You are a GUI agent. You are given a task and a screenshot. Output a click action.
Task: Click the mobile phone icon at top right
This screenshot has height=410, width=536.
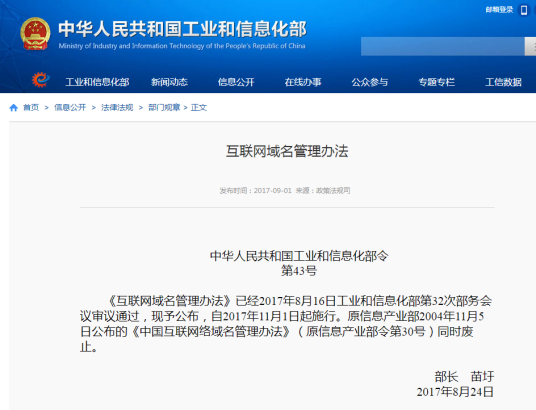tap(524, 10)
